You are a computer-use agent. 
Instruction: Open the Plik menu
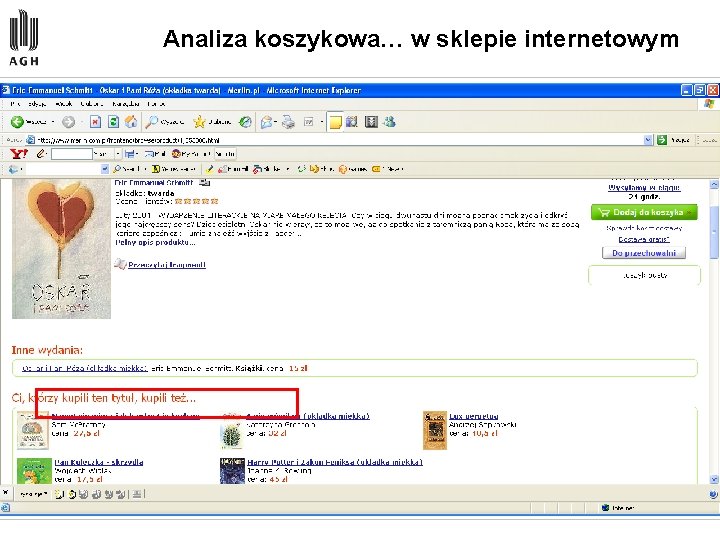[15, 104]
